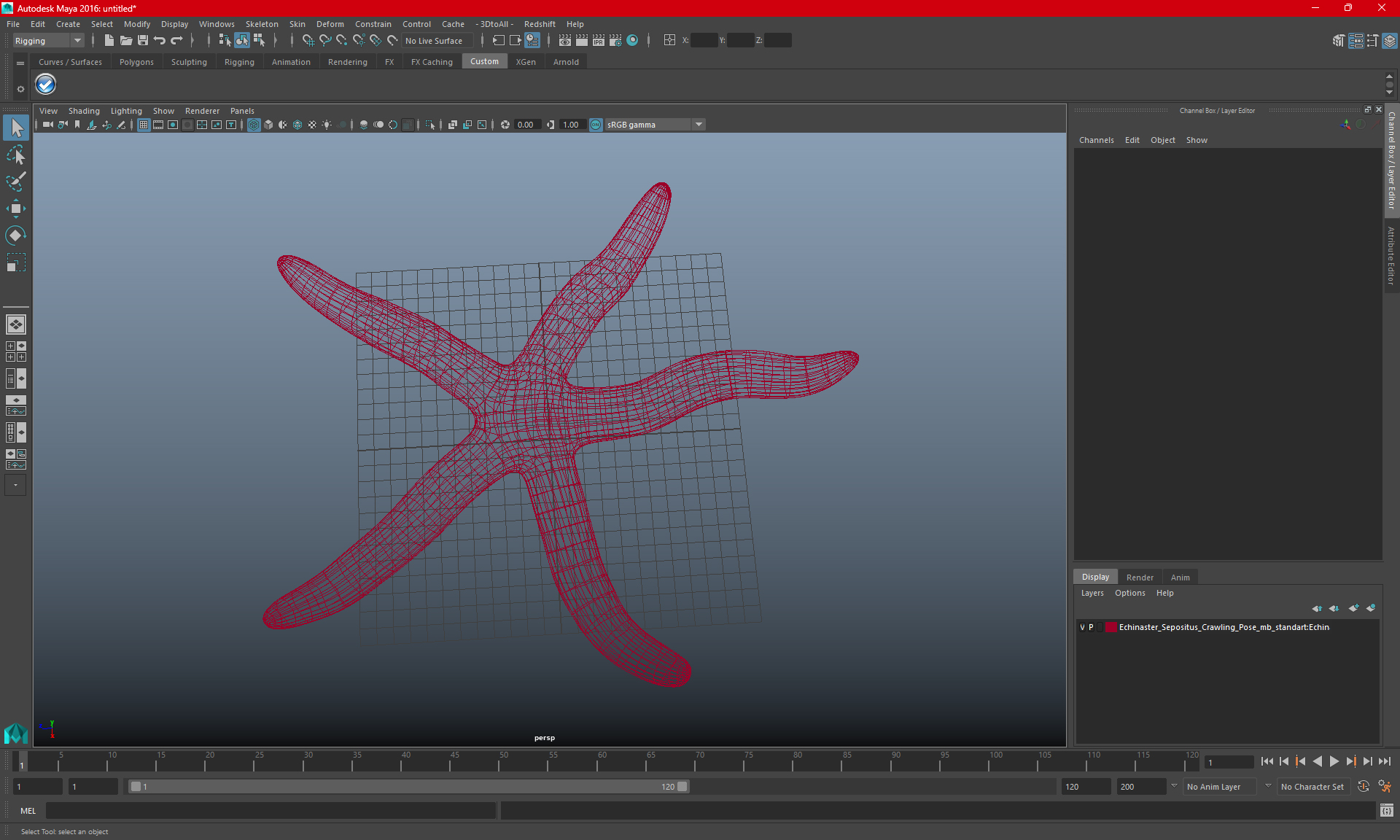Open the Anim layer tab
Screen dimensions: 1400x840
click(1180, 577)
